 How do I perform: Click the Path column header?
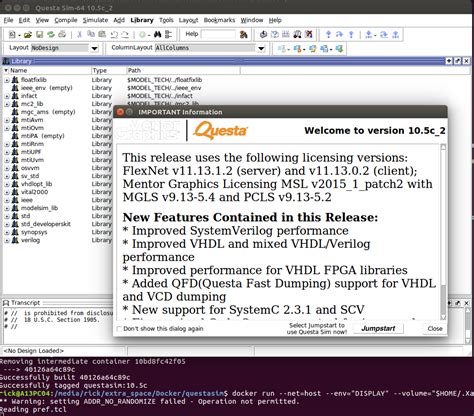pos(183,70)
